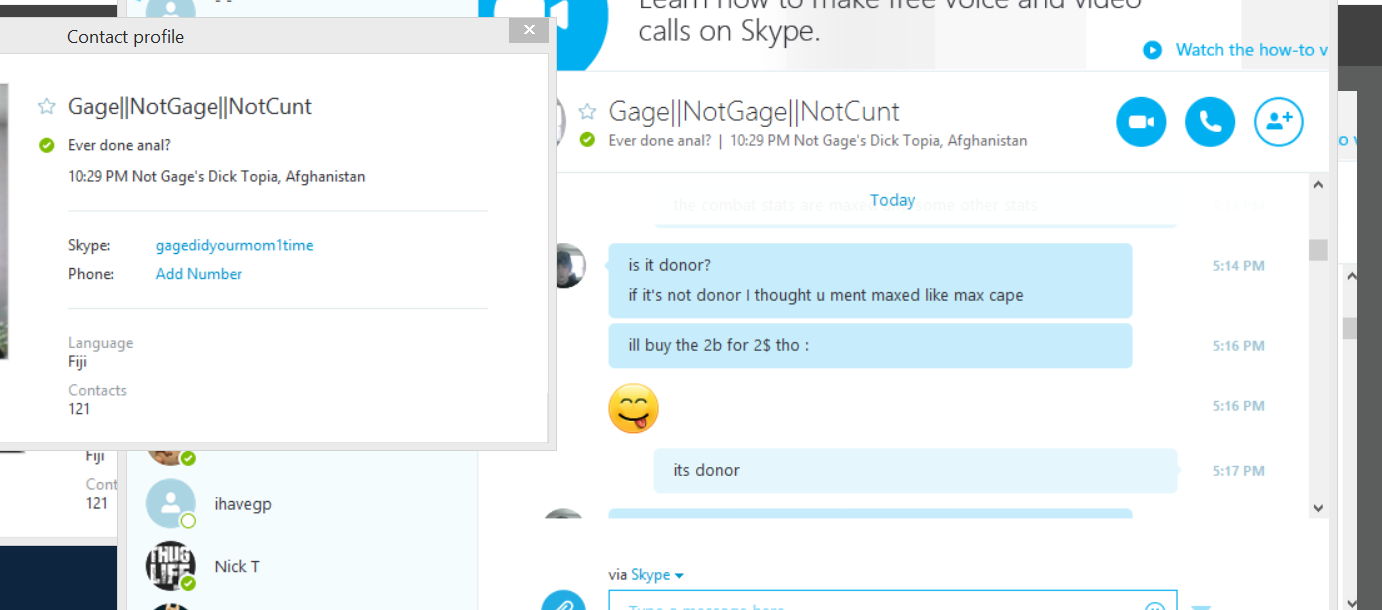The image size is (1382, 610).
Task: Start a voice call with Gage
Action: 1210,122
